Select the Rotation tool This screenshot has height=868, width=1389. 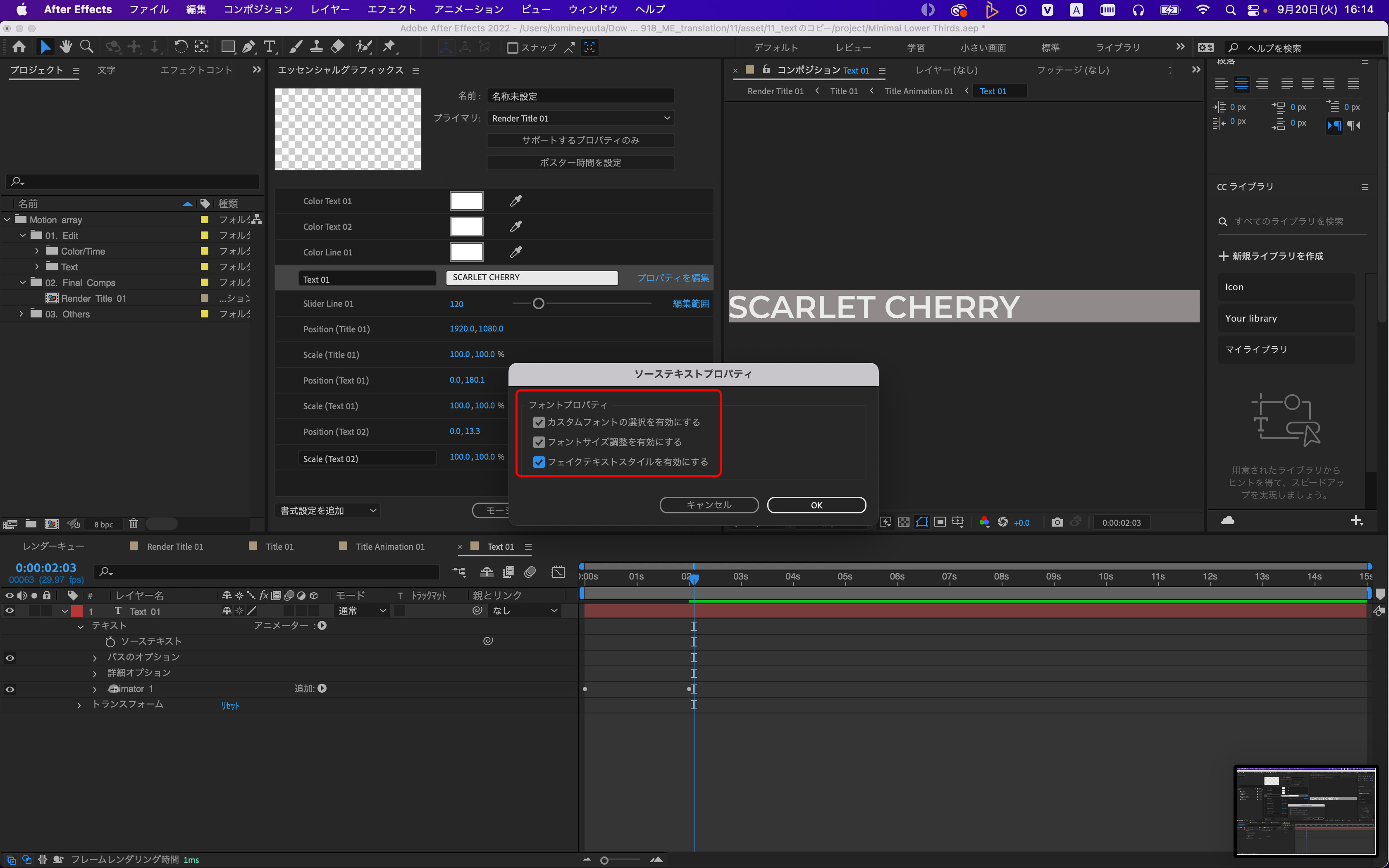pos(180,47)
